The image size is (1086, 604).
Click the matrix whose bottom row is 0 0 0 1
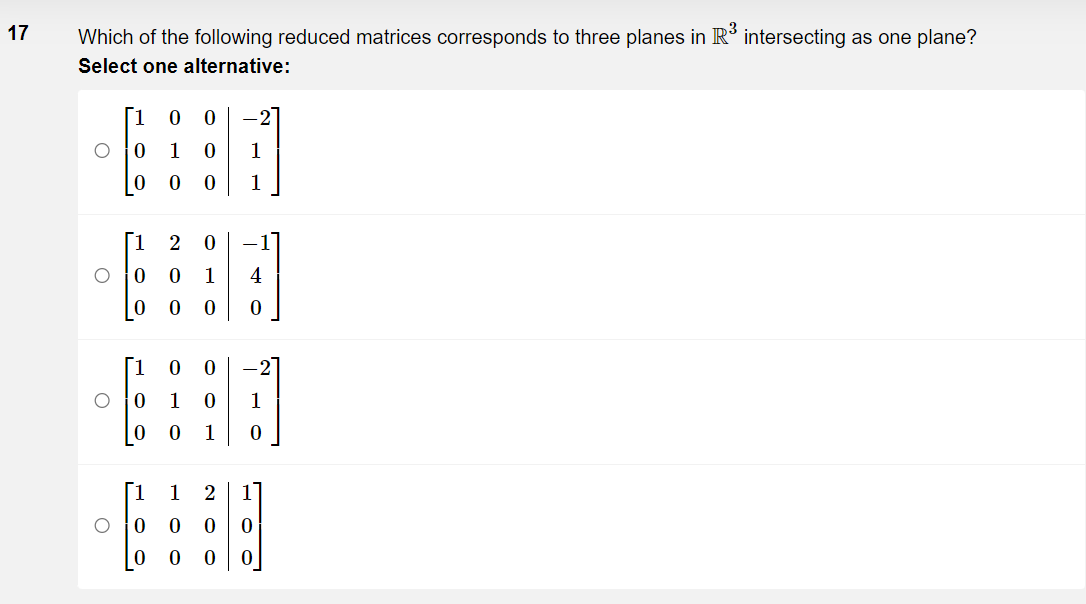click(x=202, y=150)
